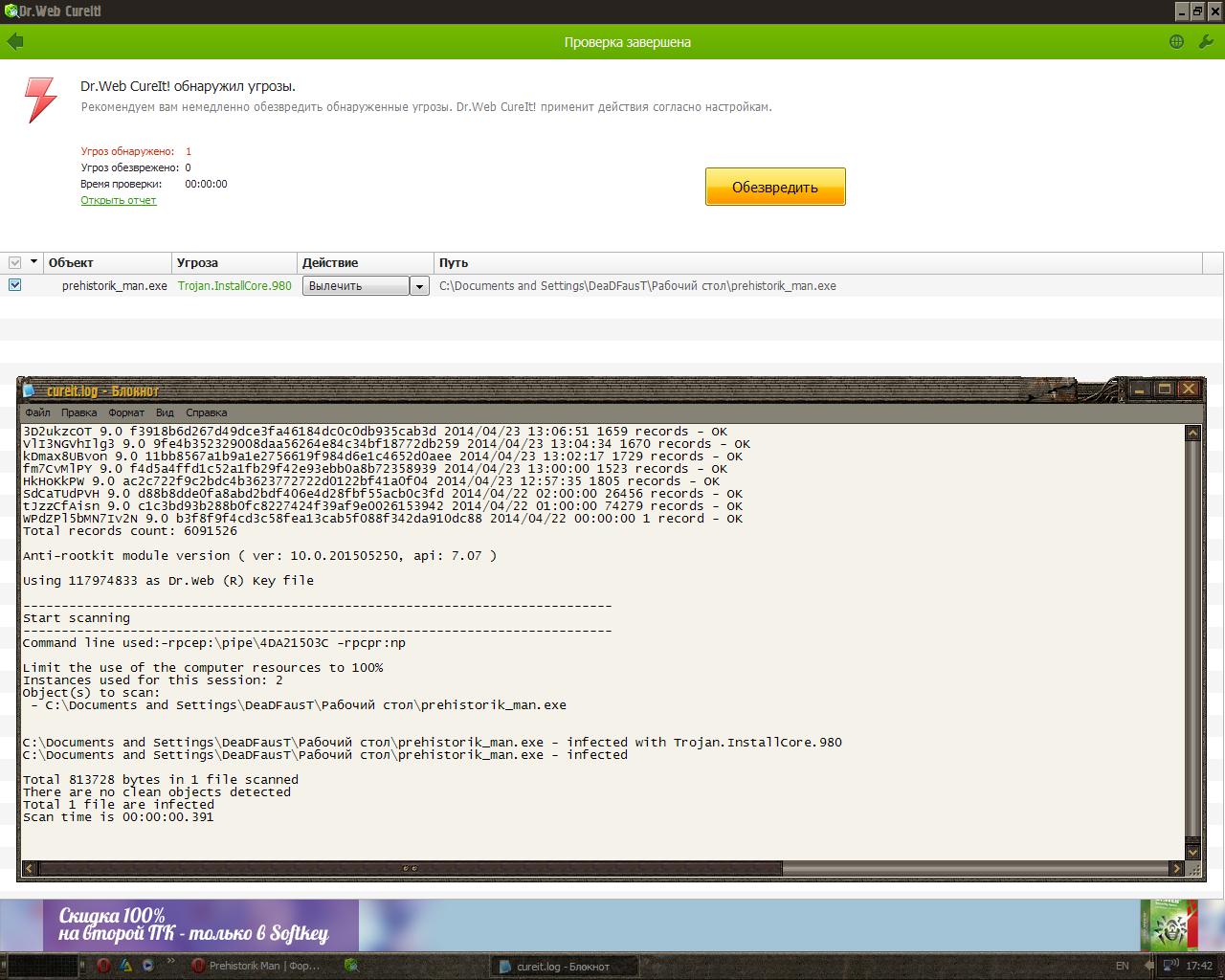Image resolution: width=1225 pixels, height=980 pixels.
Task: Click the Notepad horizontal scrollbar thumb
Action: [x=410, y=868]
